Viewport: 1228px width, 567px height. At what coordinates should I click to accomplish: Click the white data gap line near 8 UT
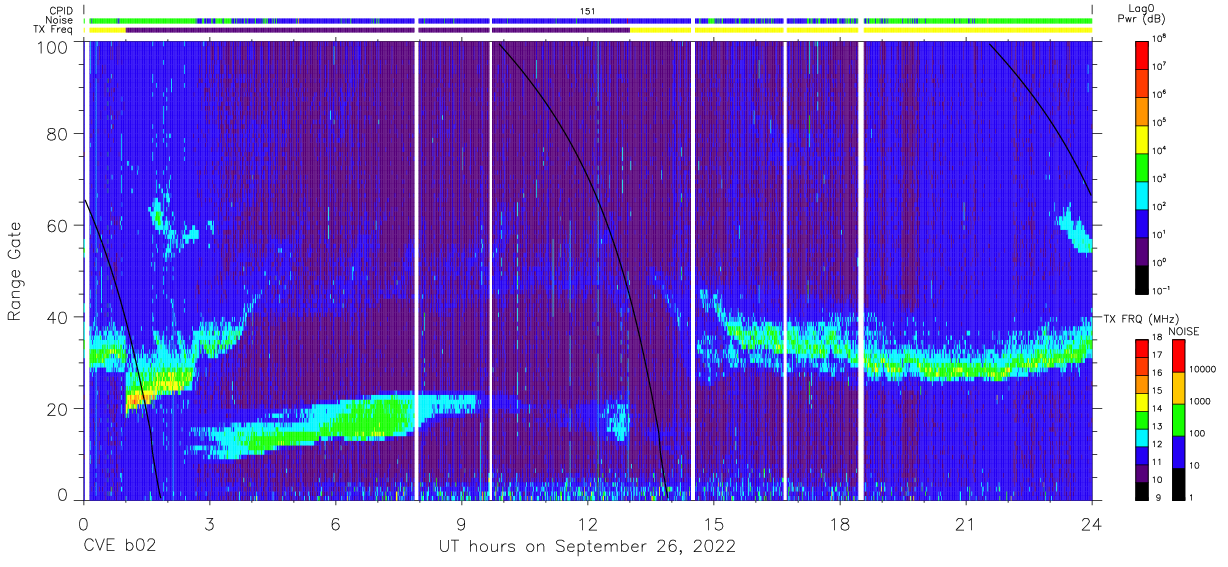point(416,270)
